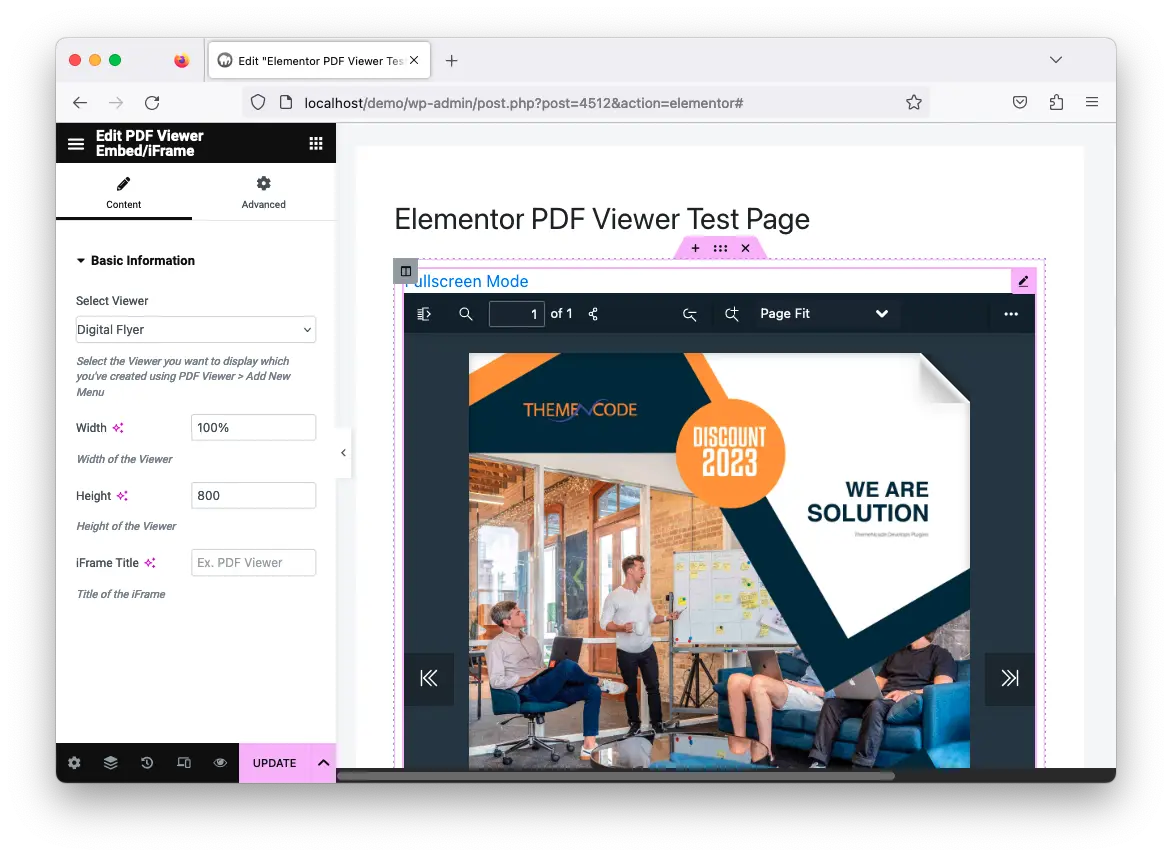
Task: Open the Select Viewer dropdown
Action: 196,330
